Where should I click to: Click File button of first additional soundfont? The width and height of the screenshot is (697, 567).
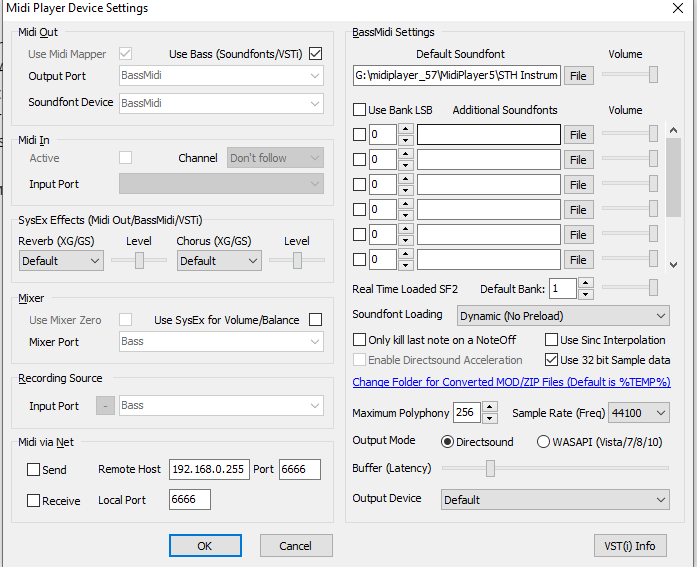click(x=578, y=135)
